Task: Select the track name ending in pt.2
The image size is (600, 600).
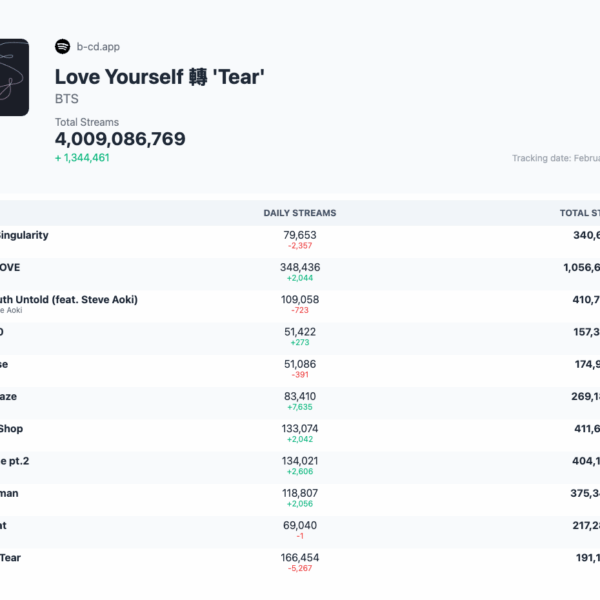Action: pyautogui.click(x=15, y=461)
